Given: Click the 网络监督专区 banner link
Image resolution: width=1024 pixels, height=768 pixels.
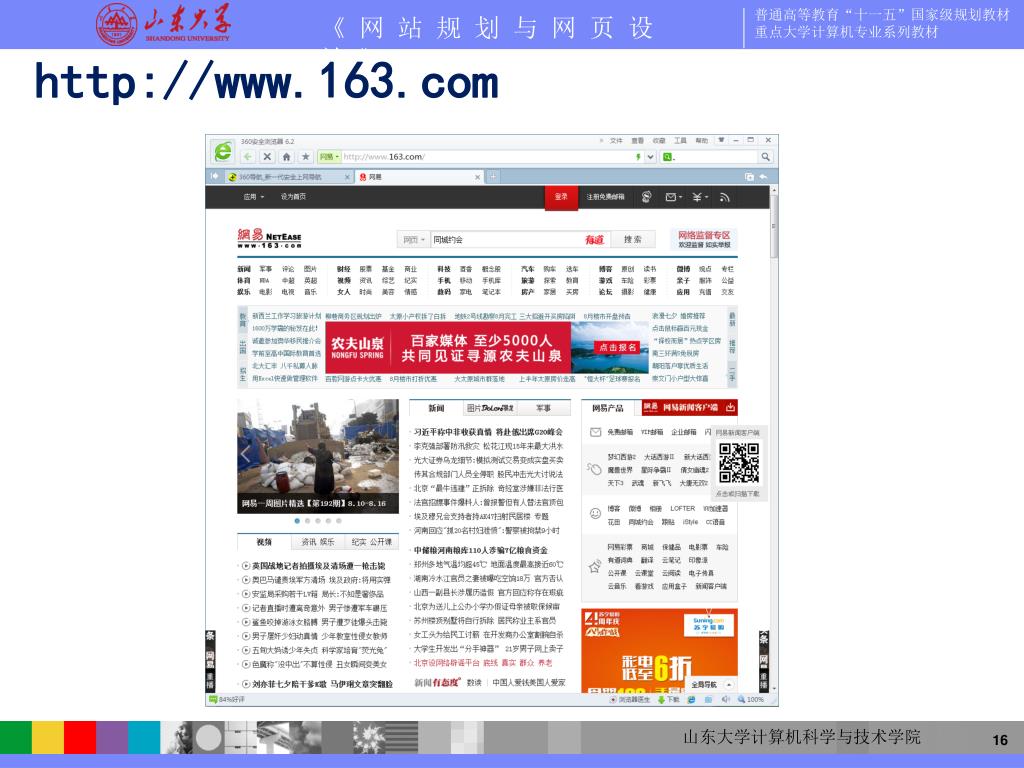Looking at the screenshot, I should [x=704, y=239].
